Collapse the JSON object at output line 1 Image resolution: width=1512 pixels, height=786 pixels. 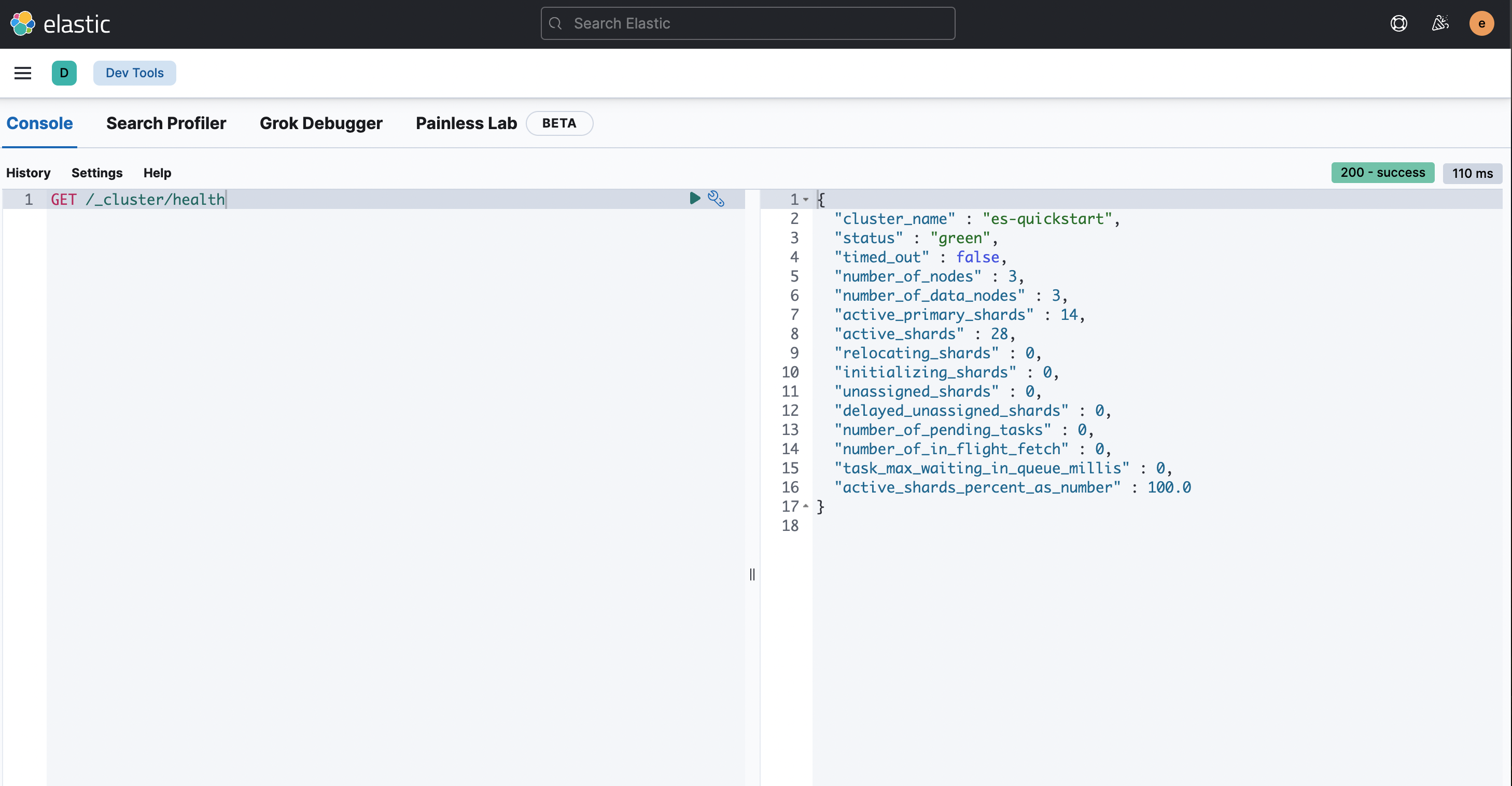click(x=806, y=200)
